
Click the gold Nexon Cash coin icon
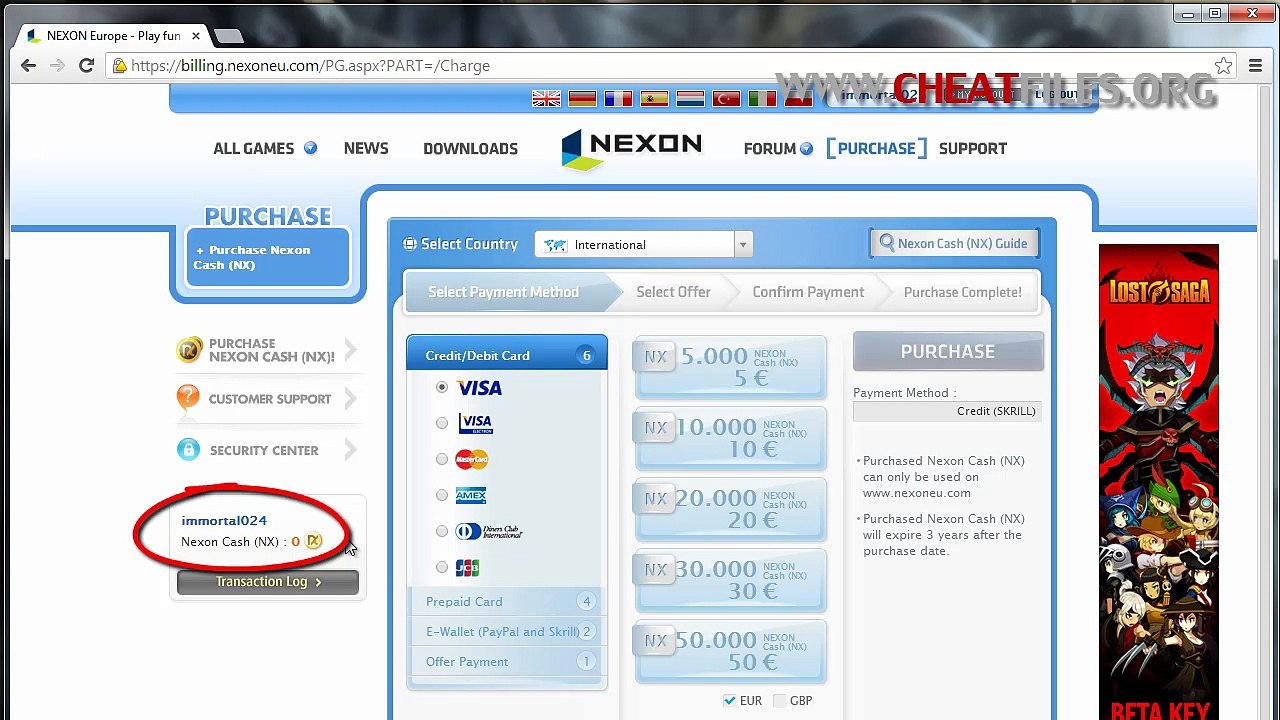[x=189, y=349]
